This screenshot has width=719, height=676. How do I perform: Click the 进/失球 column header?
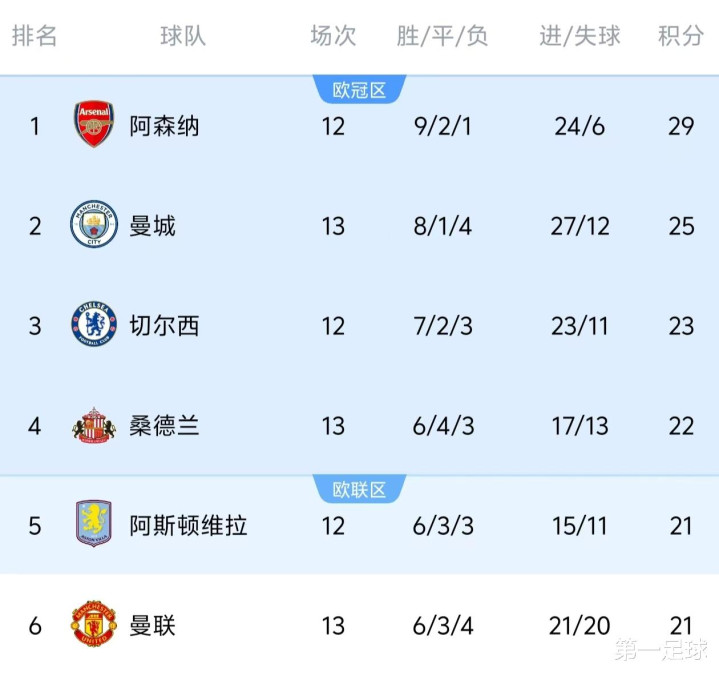tap(580, 36)
